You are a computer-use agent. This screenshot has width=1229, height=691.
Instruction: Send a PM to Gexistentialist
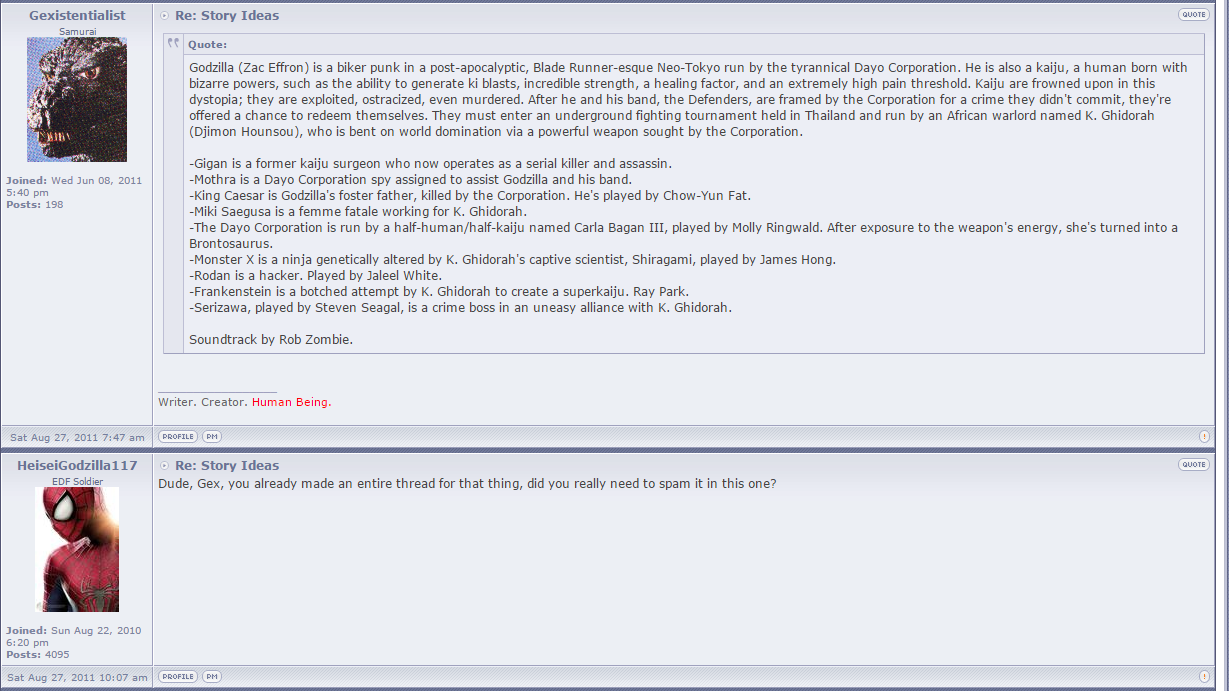point(212,436)
